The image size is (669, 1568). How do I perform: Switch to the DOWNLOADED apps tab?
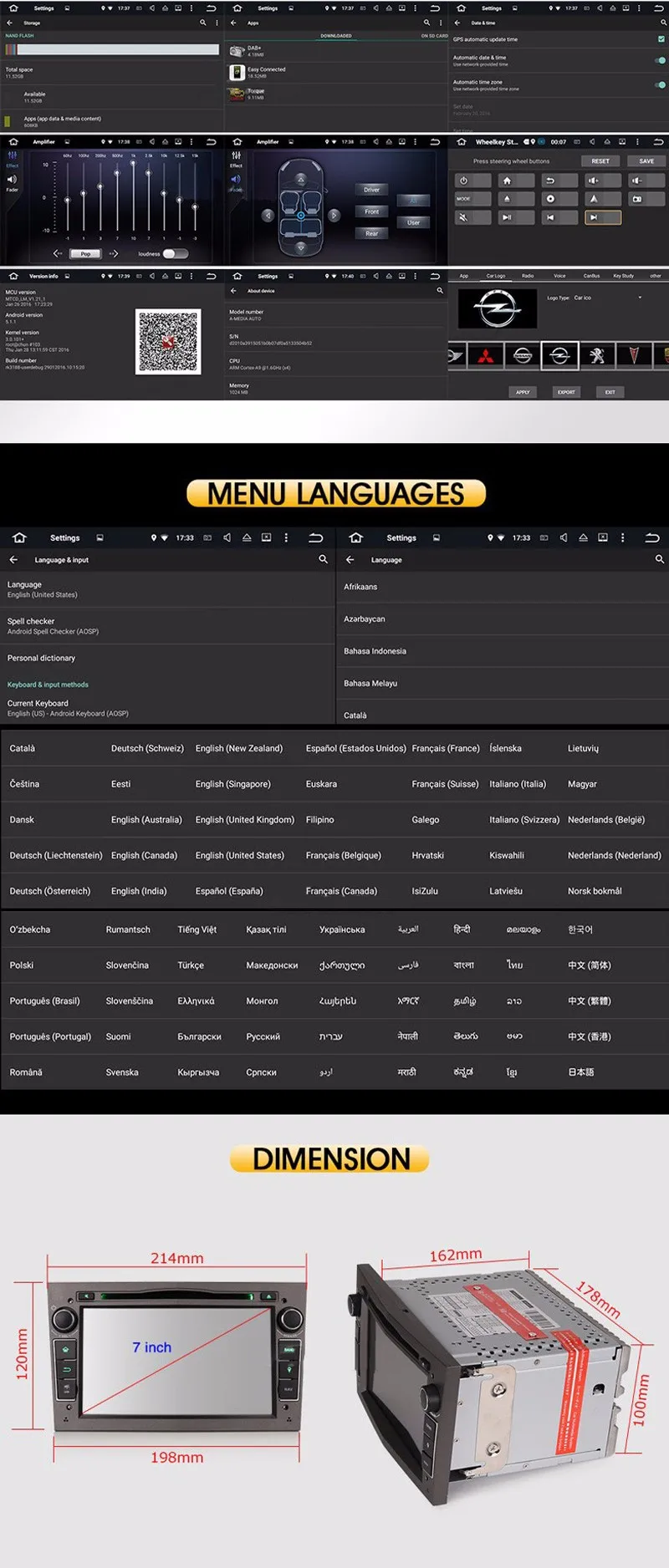tap(336, 36)
